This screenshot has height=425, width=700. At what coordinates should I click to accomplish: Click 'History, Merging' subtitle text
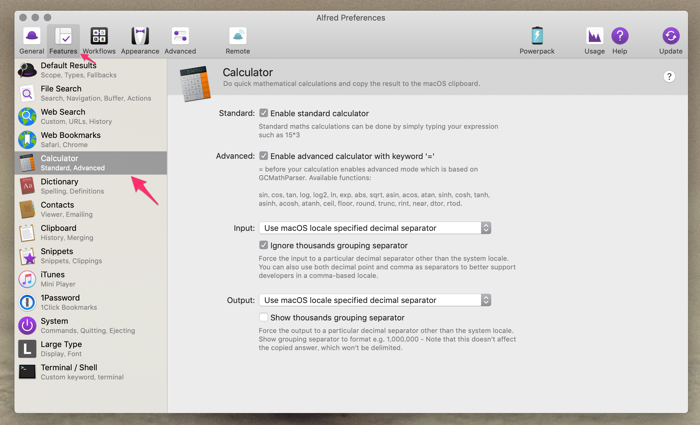67,238
